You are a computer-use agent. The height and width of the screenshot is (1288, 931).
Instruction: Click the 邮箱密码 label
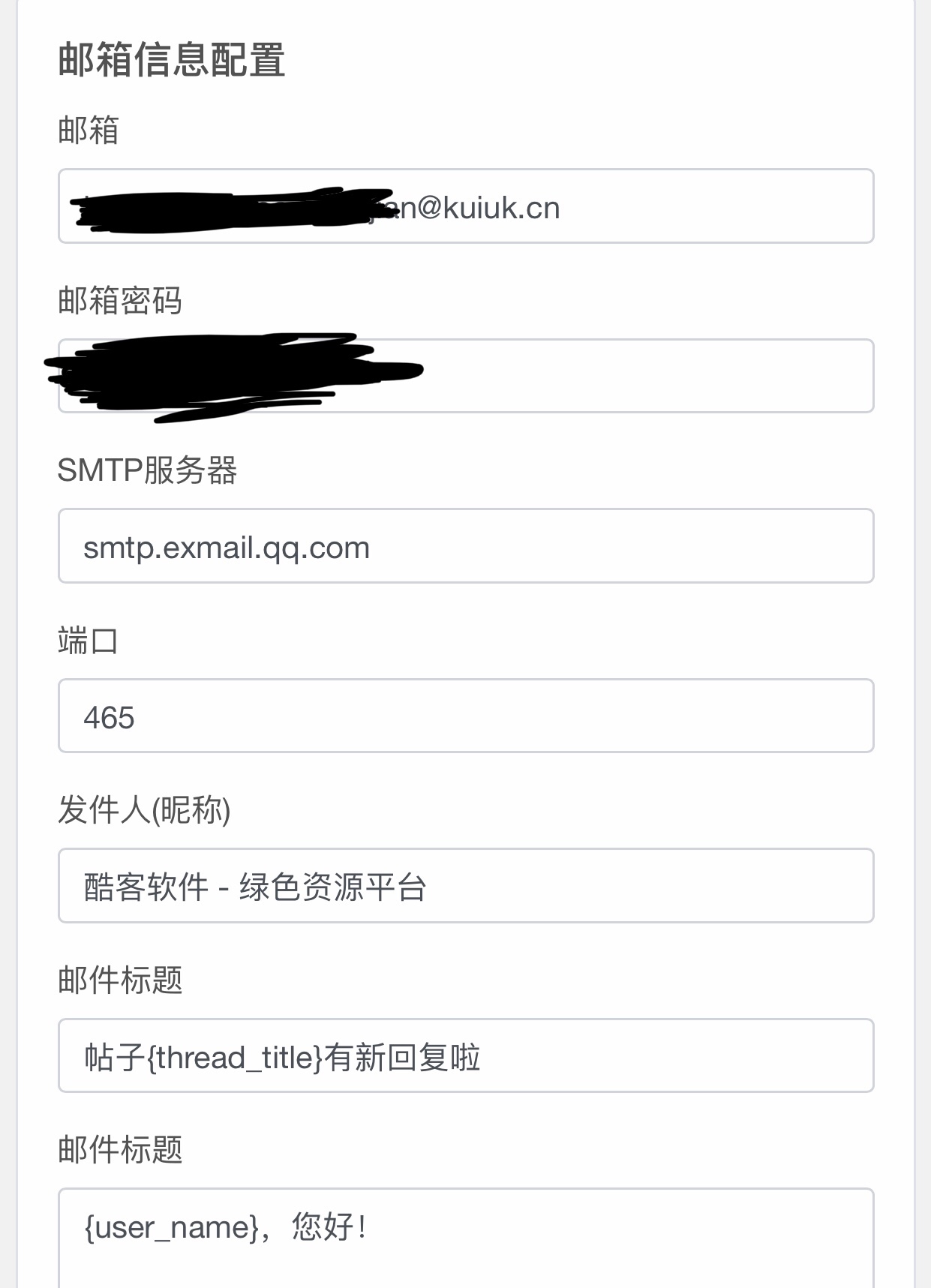coord(120,300)
